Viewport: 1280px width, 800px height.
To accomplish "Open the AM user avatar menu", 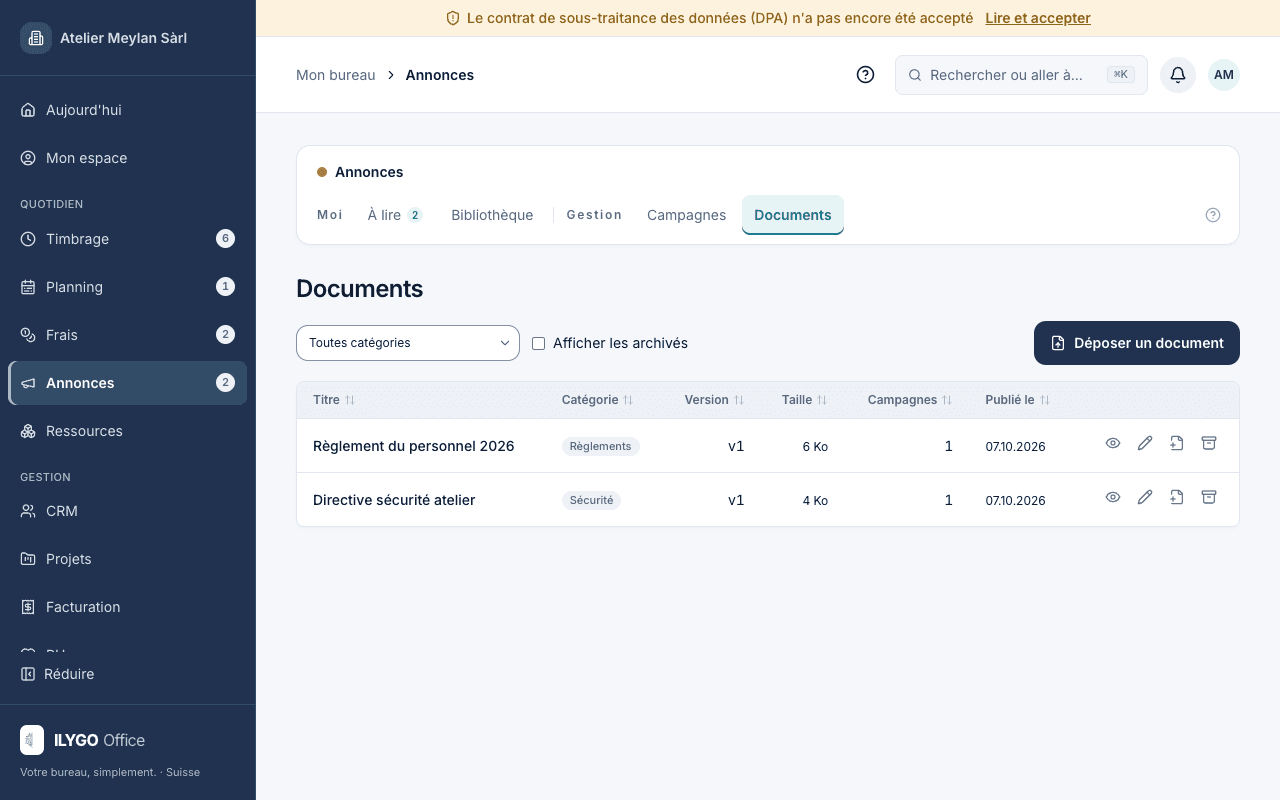I will coord(1224,75).
